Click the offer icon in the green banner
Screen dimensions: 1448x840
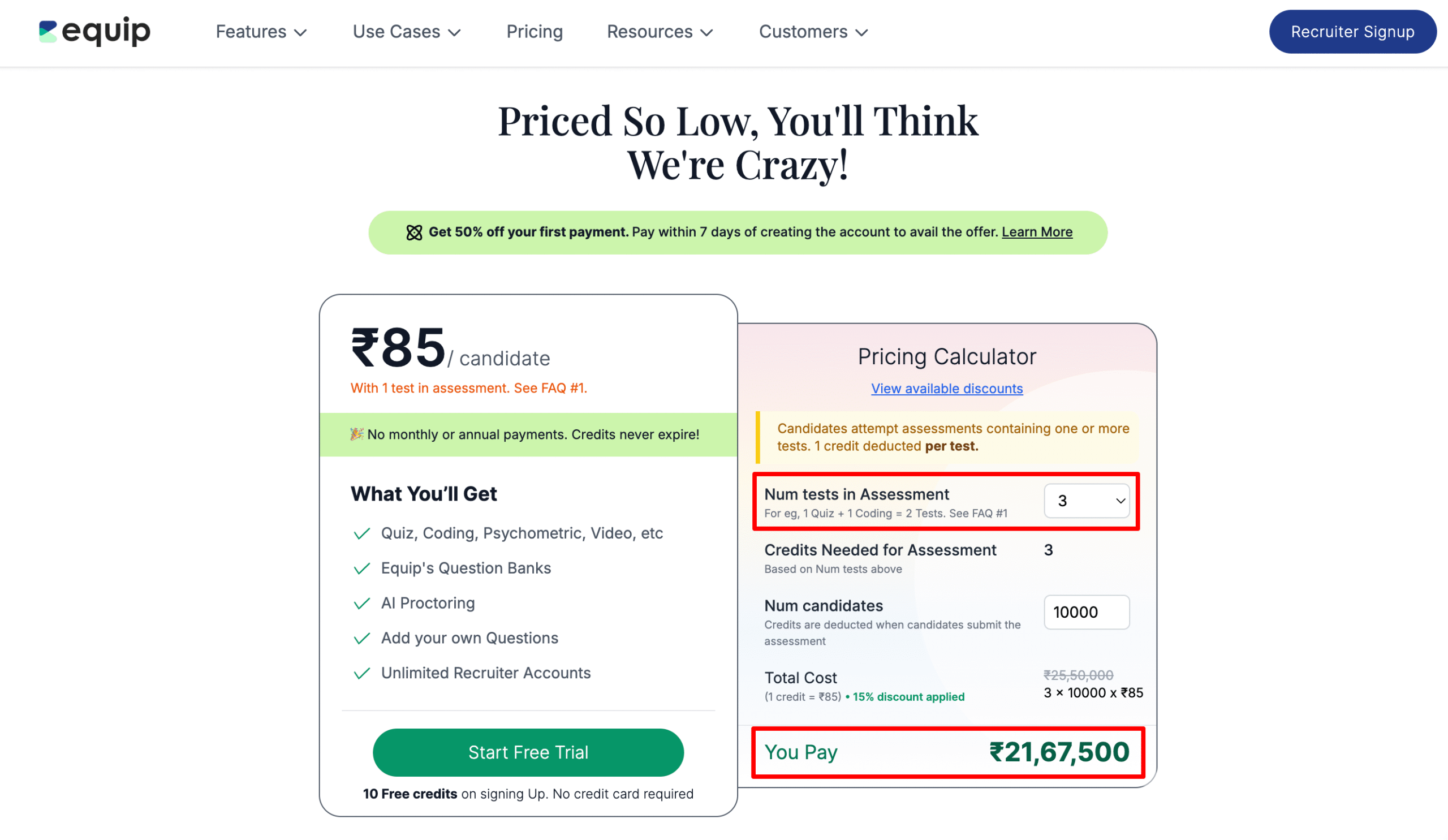coord(413,232)
